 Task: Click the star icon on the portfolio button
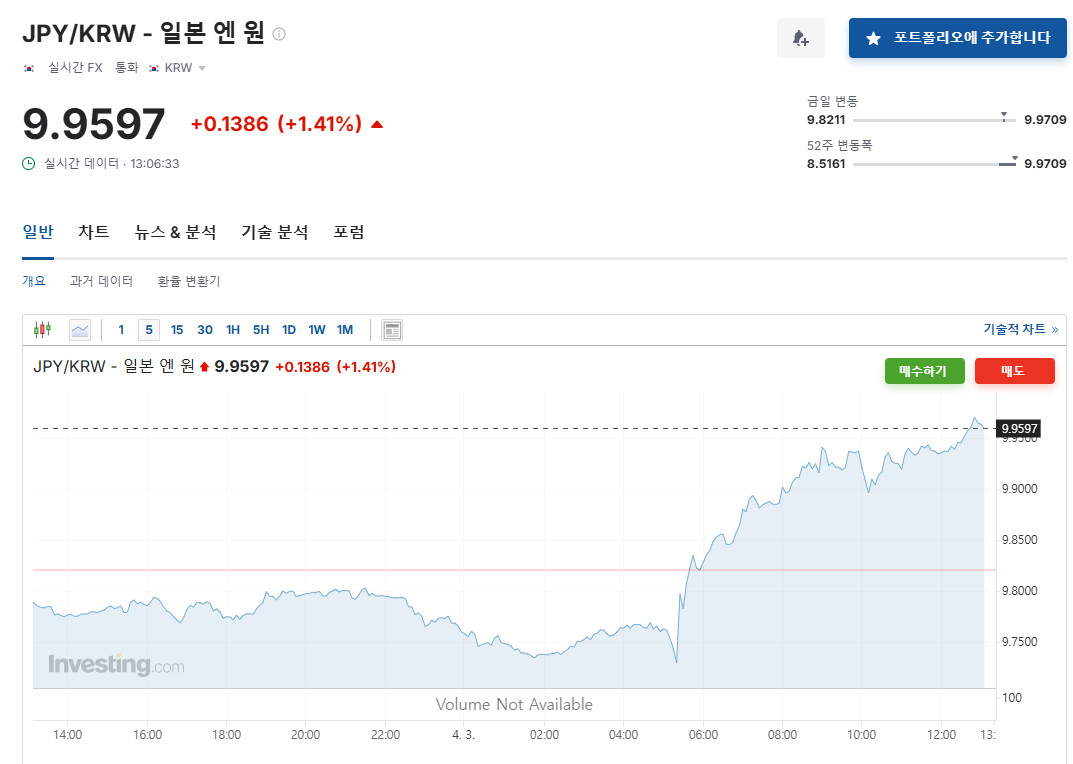[873, 38]
